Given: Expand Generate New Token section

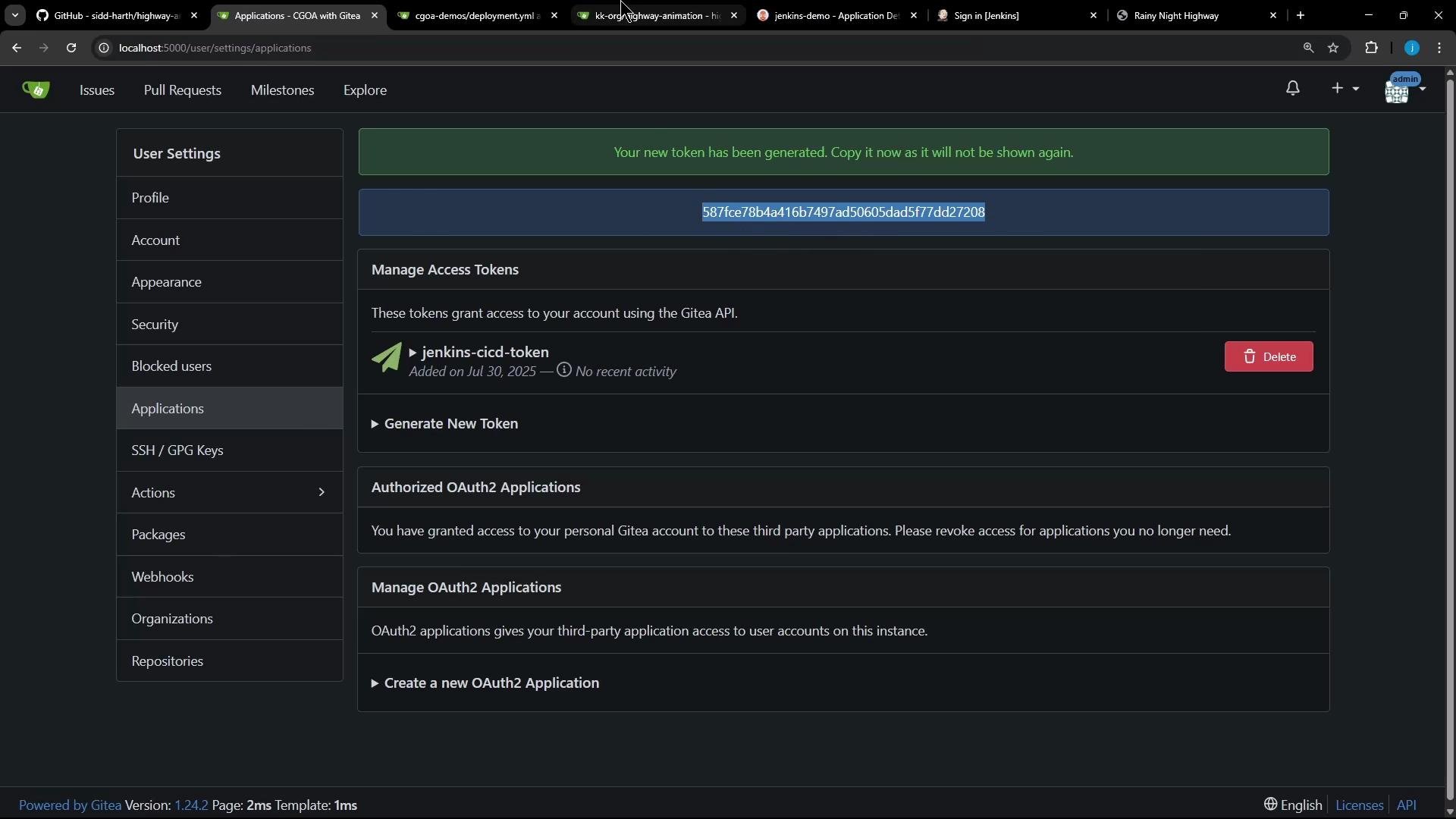Looking at the screenshot, I should pos(444,424).
